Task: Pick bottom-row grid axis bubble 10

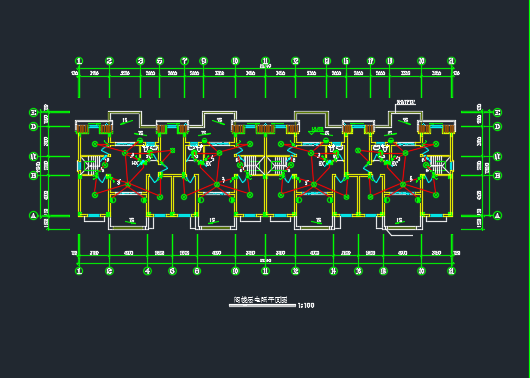Action: click(235, 271)
